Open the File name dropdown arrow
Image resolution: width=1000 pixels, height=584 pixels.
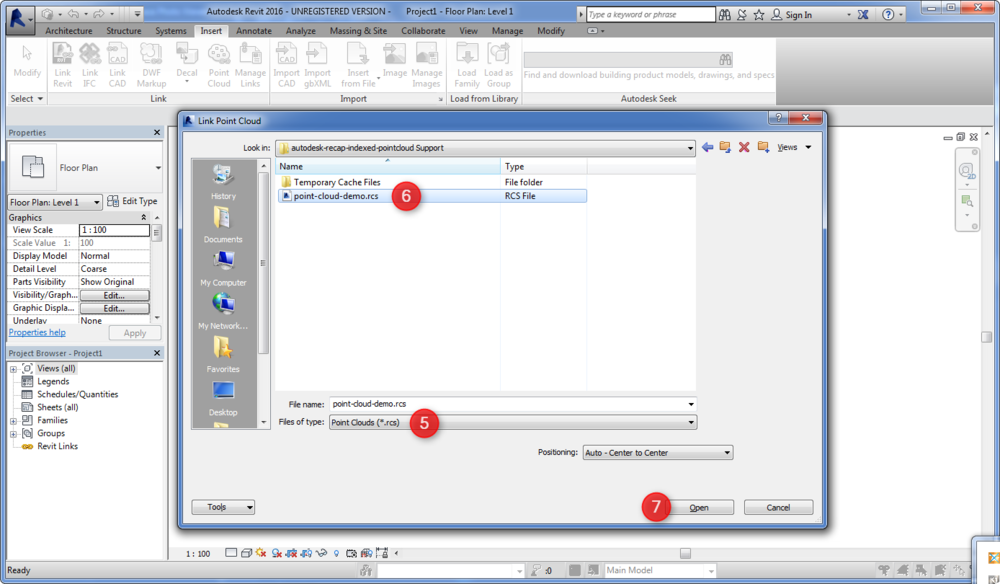click(691, 404)
